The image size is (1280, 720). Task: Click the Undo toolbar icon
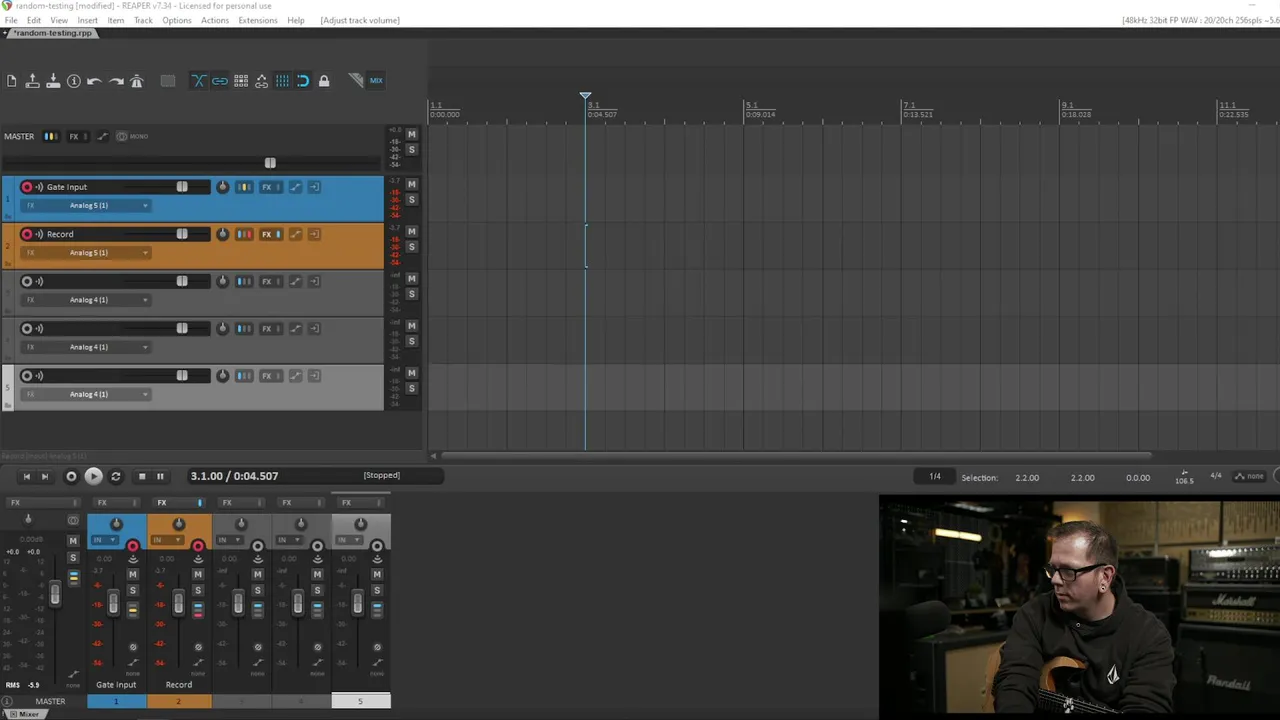(x=94, y=81)
